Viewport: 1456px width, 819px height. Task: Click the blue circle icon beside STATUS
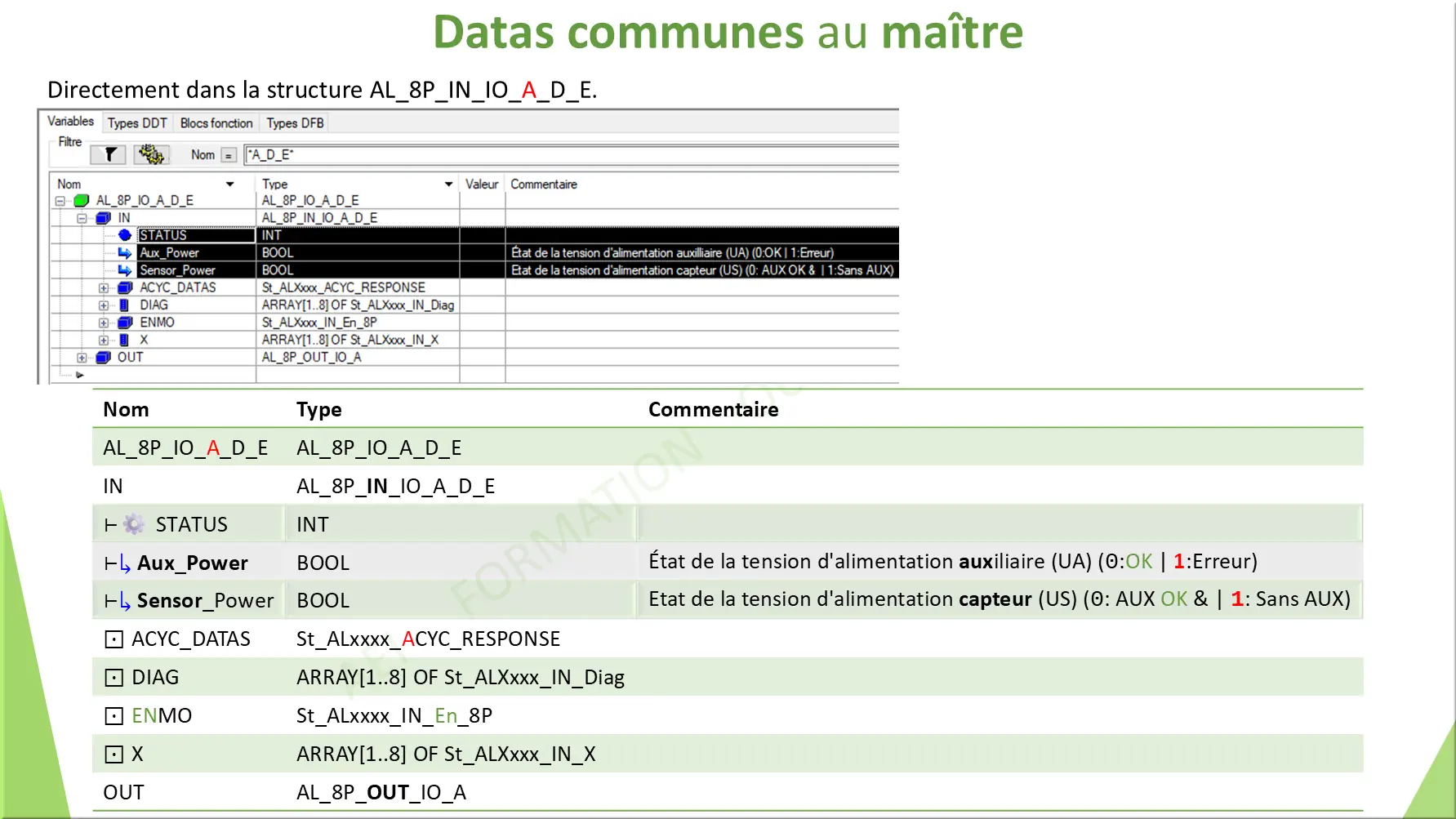click(125, 235)
